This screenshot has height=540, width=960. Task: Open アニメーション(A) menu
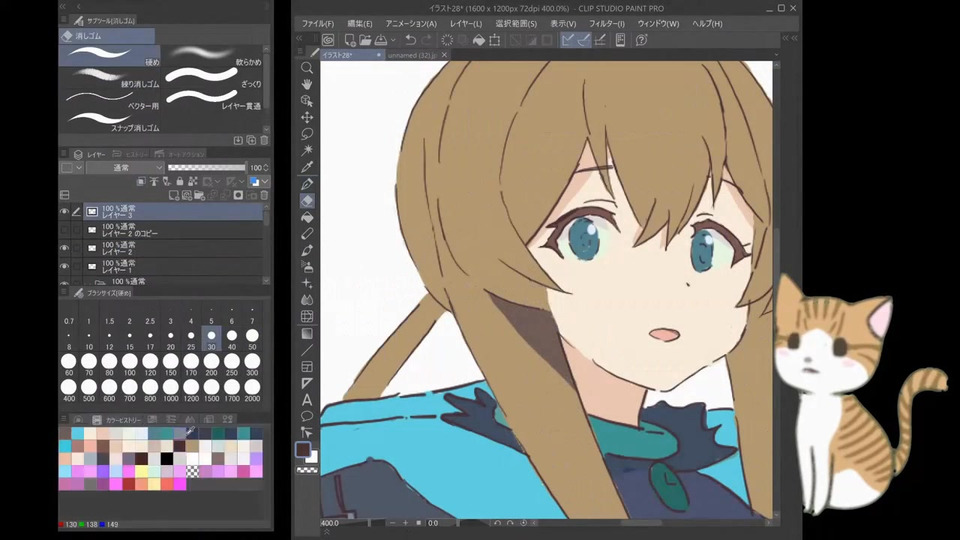click(411, 24)
